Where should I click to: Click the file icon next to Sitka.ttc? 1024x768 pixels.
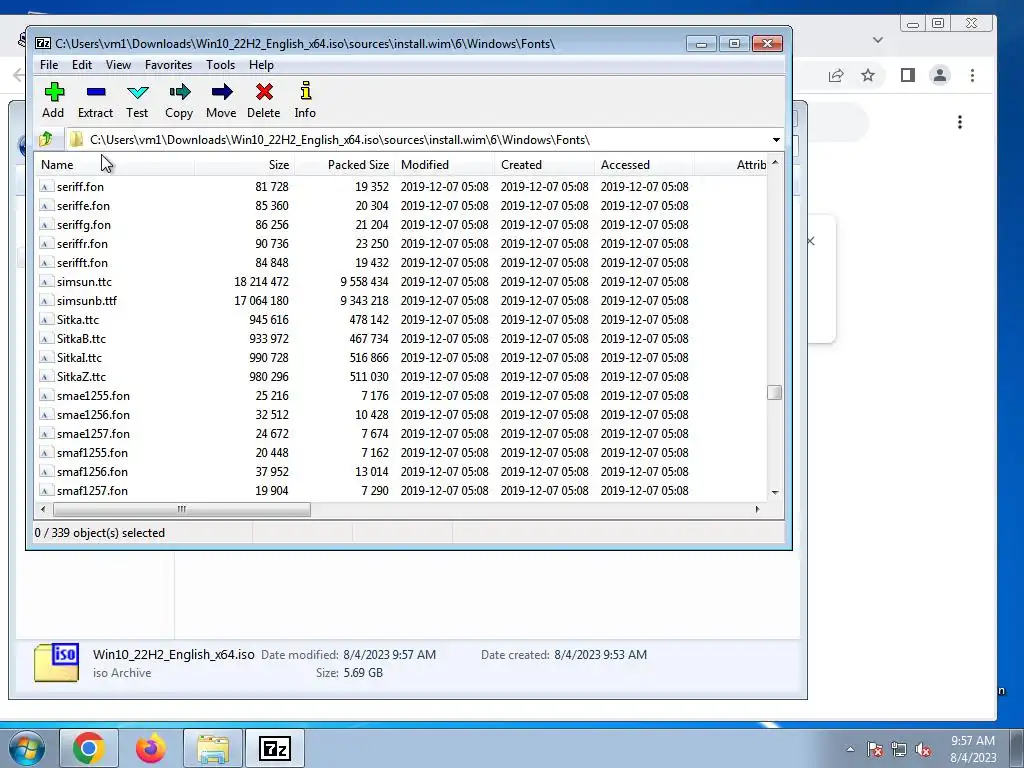tap(46, 319)
